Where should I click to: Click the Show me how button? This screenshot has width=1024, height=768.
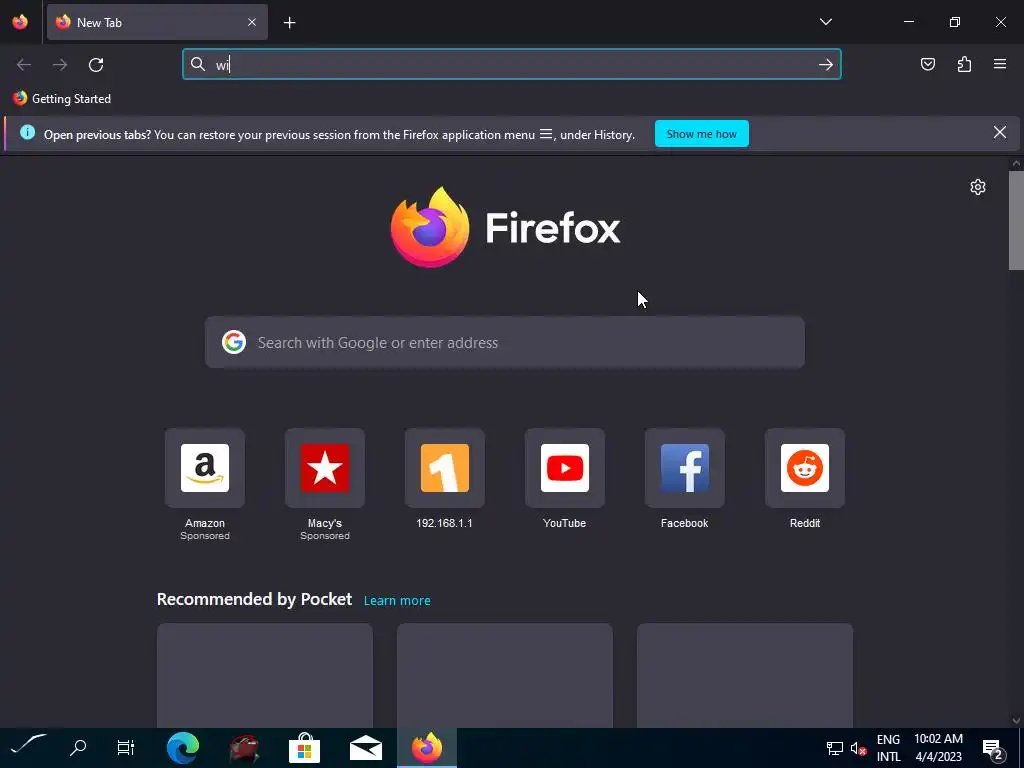701,134
